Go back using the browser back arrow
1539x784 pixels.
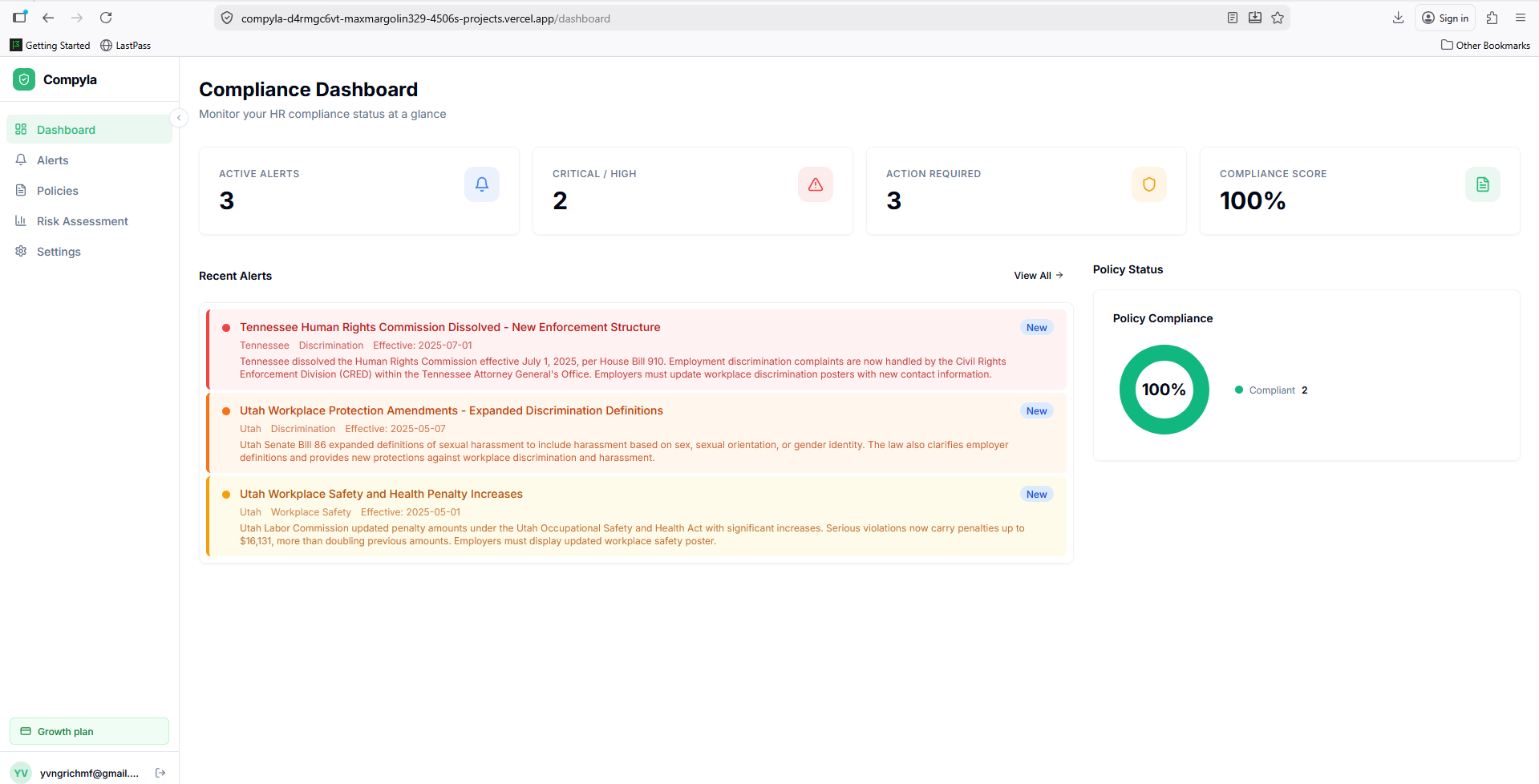[x=48, y=18]
